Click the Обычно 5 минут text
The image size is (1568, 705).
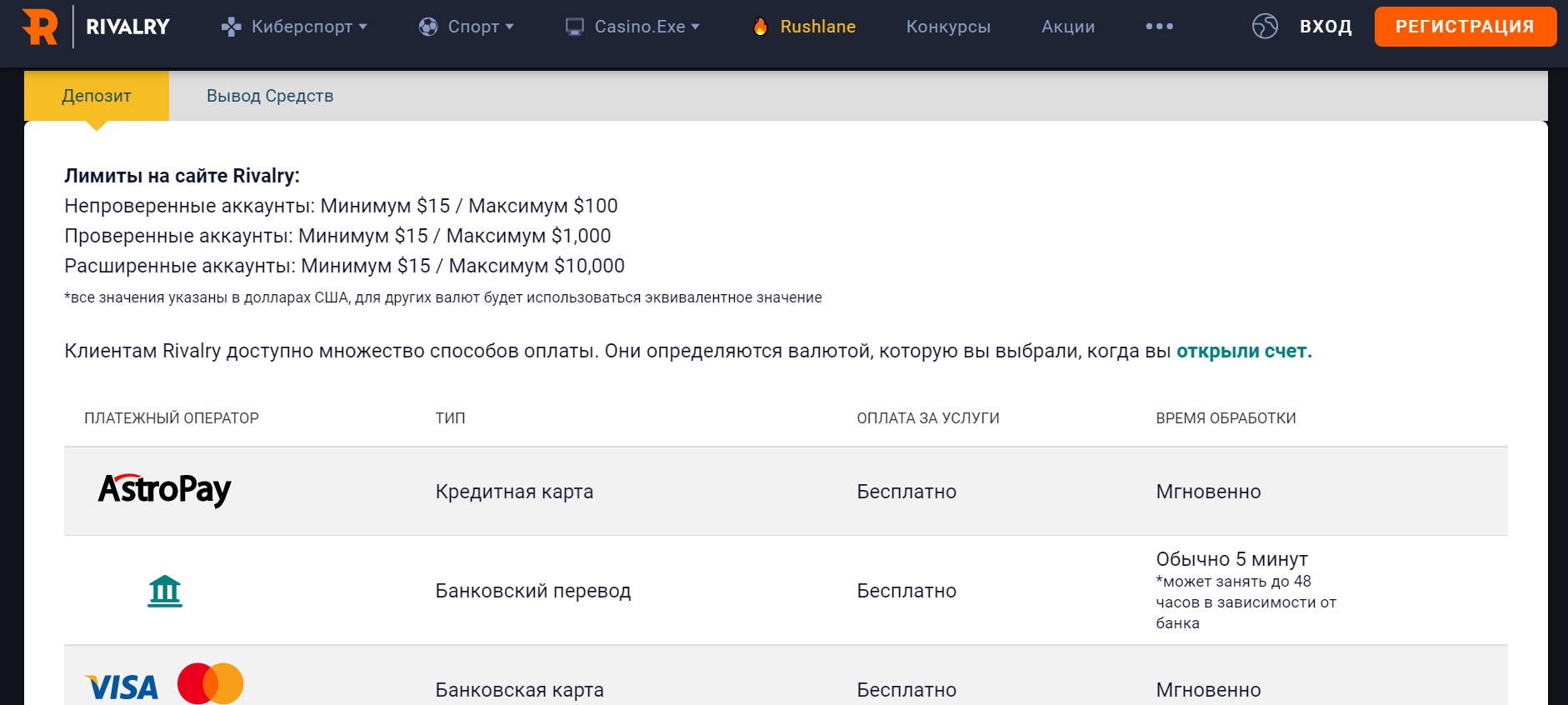point(1231,559)
